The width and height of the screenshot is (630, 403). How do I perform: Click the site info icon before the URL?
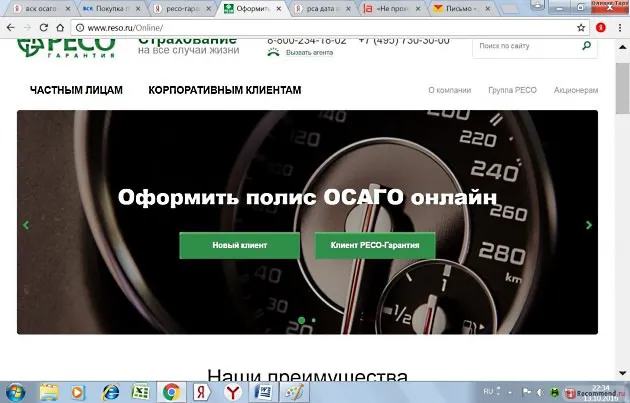[x=80, y=28]
